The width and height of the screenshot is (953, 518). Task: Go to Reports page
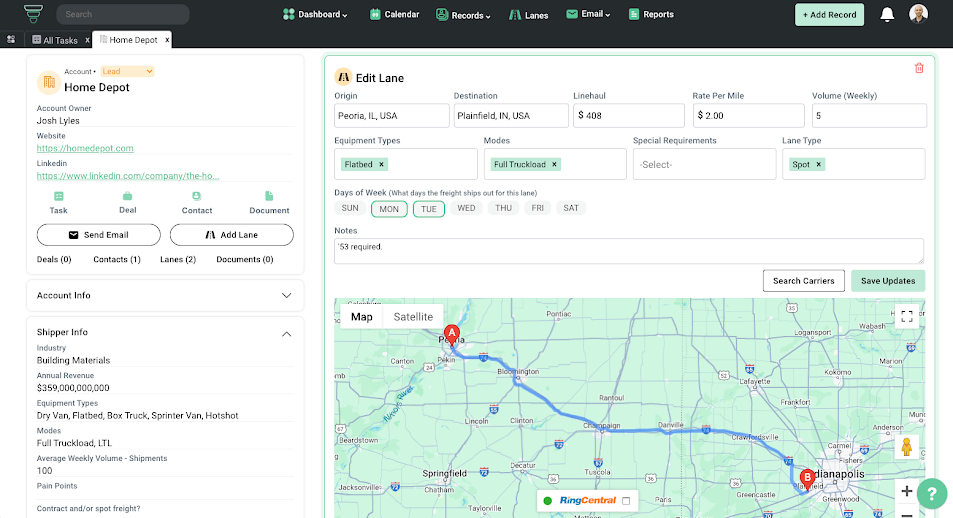coord(651,14)
